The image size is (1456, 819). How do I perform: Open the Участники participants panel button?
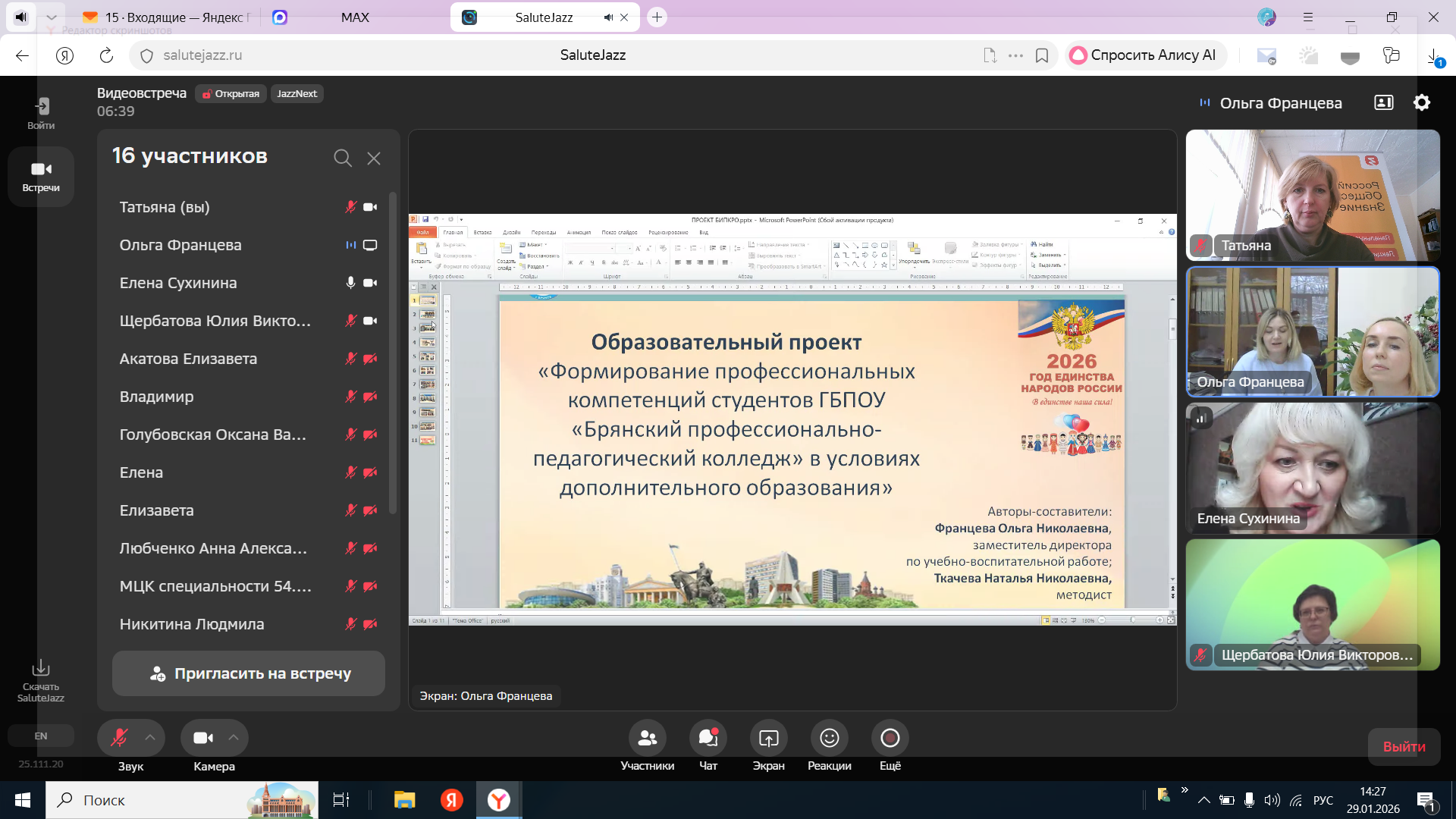tap(647, 738)
